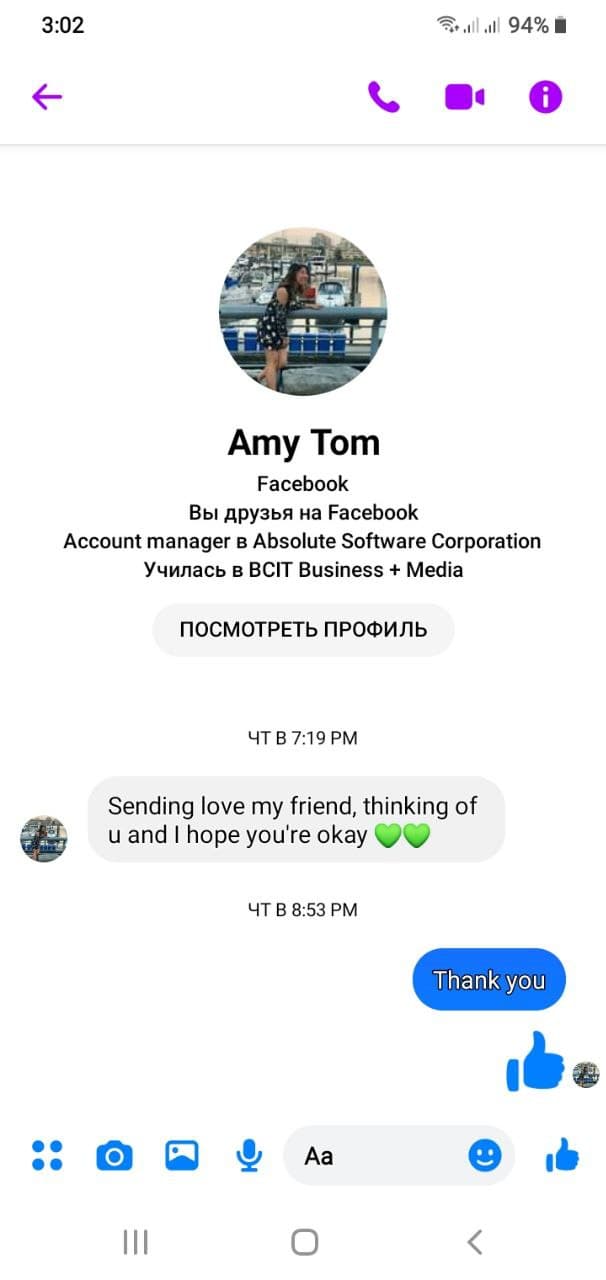
Task: Tap Amy Tom name heading
Action: (303, 442)
